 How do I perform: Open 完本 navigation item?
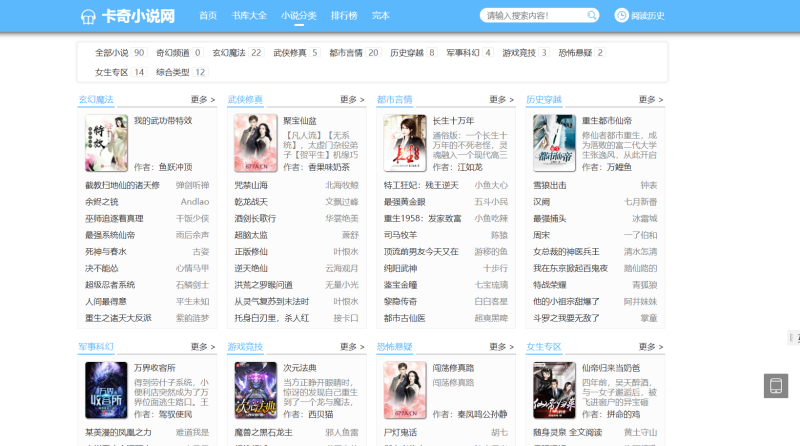click(381, 15)
